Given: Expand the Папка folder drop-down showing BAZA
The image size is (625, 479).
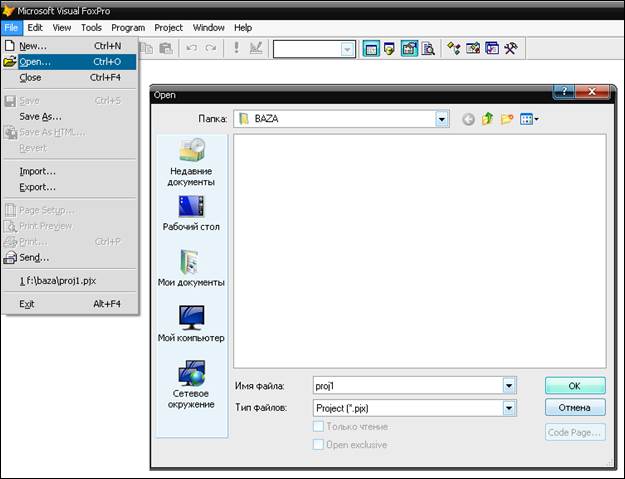Looking at the screenshot, I should pyautogui.click(x=442, y=119).
